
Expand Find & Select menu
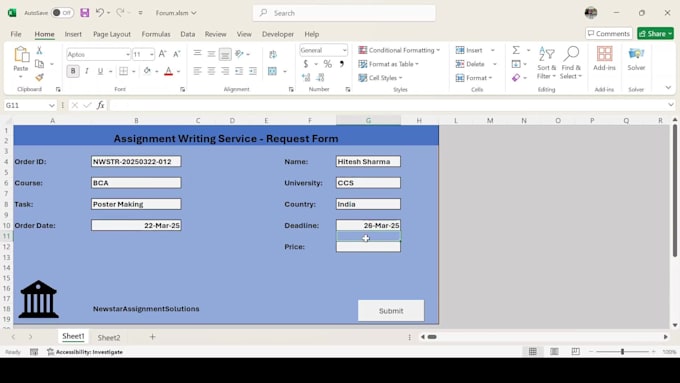571,63
